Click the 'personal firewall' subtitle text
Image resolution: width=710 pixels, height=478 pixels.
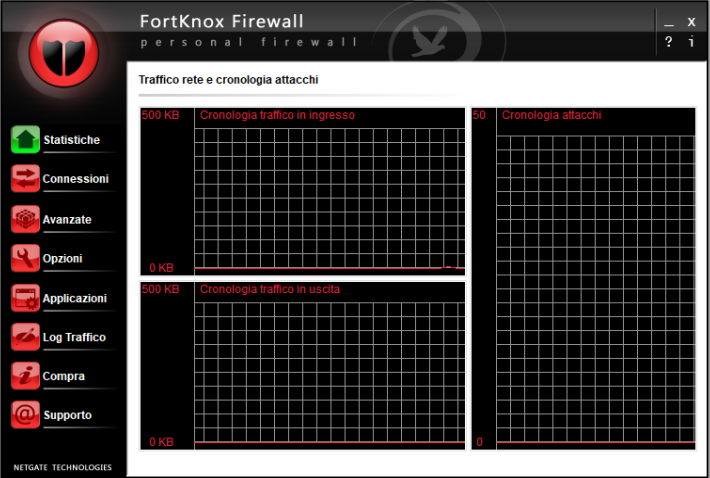point(249,43)
